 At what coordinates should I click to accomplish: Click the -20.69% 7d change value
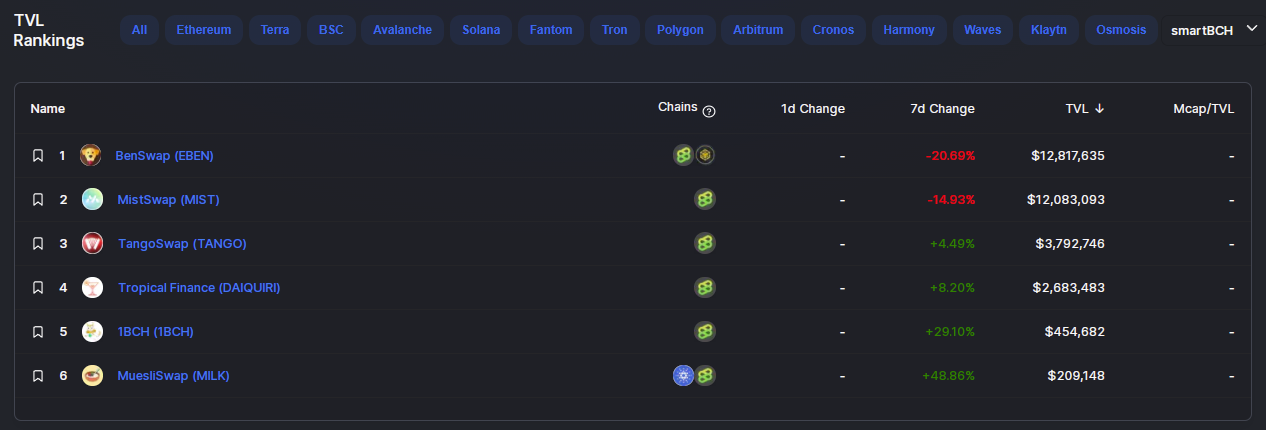point(950,156)
